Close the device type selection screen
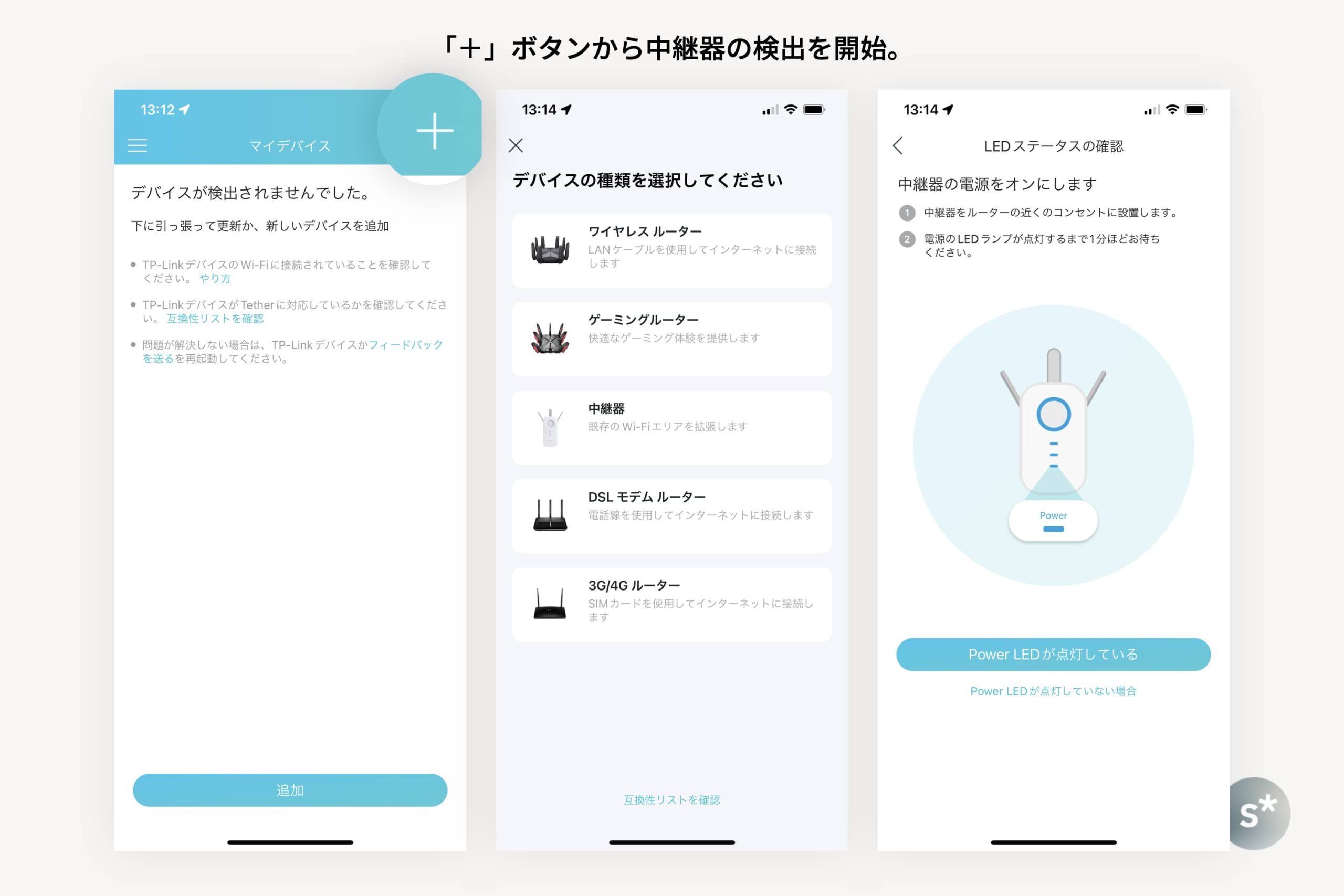 (516, 145)
